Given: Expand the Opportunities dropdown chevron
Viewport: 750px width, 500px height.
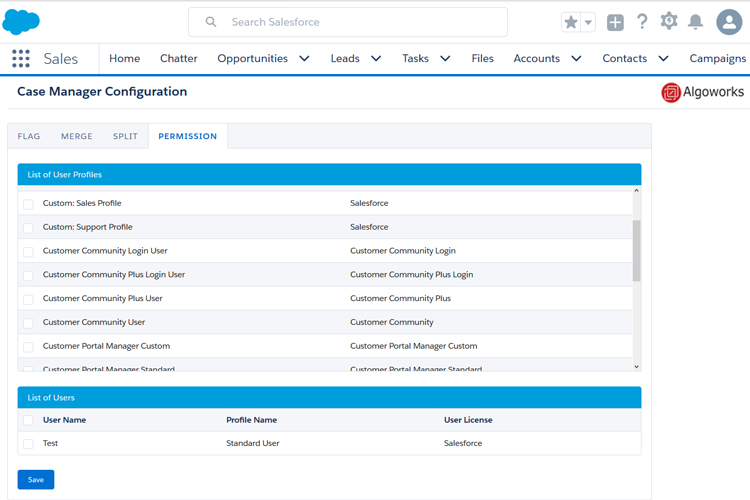Looking at the screenshot, I should (305, 59).
